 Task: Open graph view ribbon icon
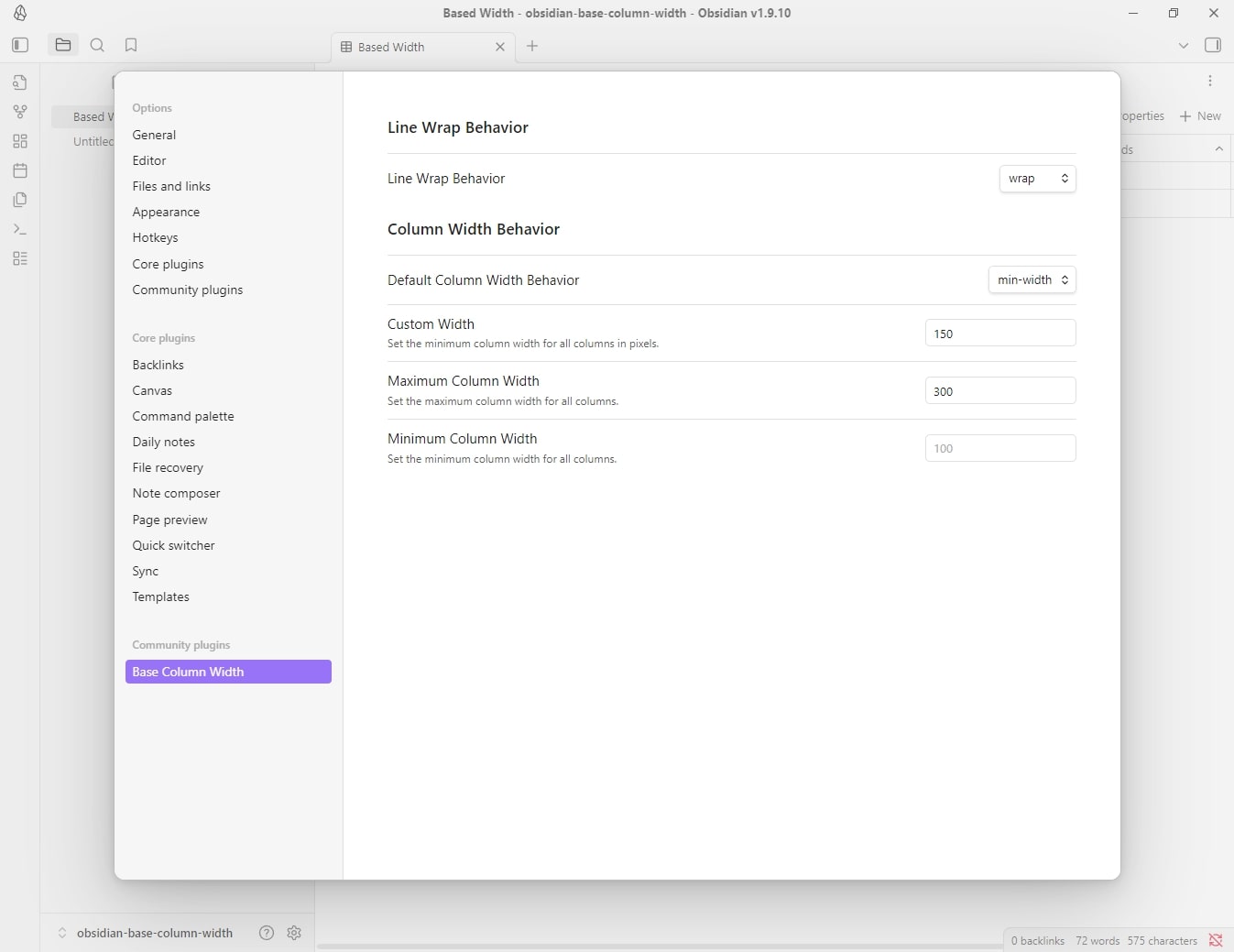point(20,112)
